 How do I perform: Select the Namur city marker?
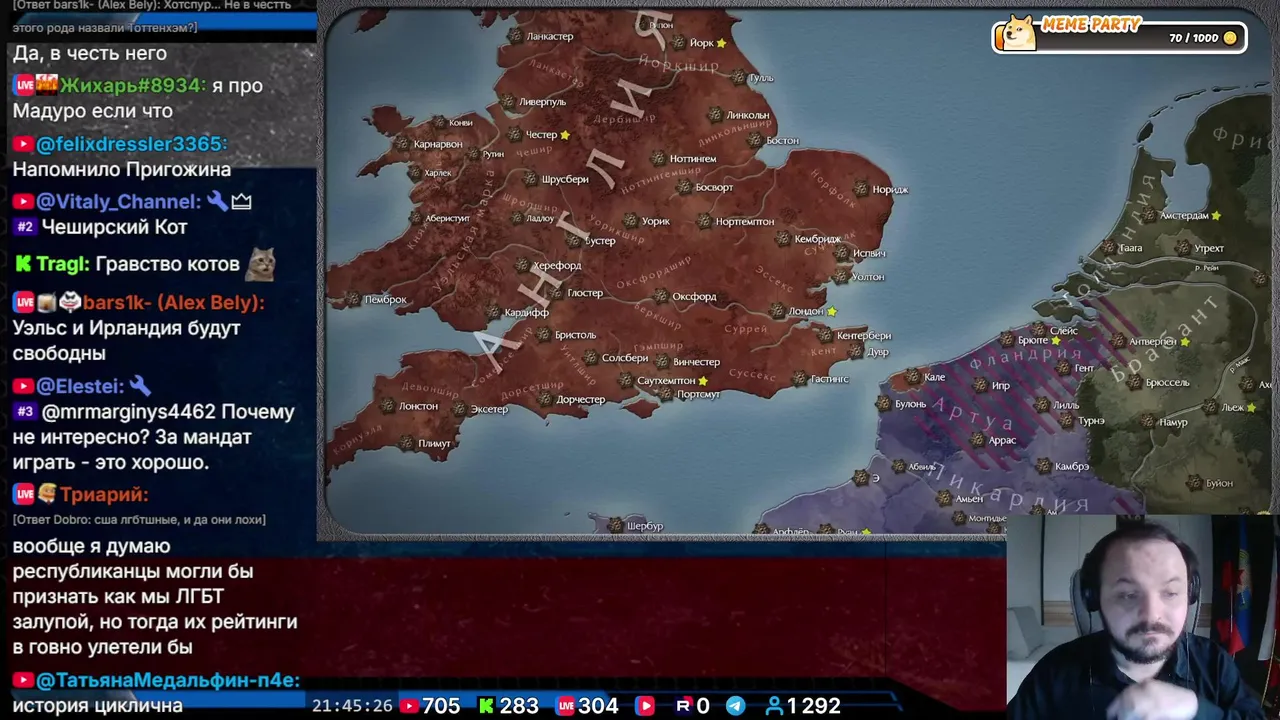tap(1146, 422)
